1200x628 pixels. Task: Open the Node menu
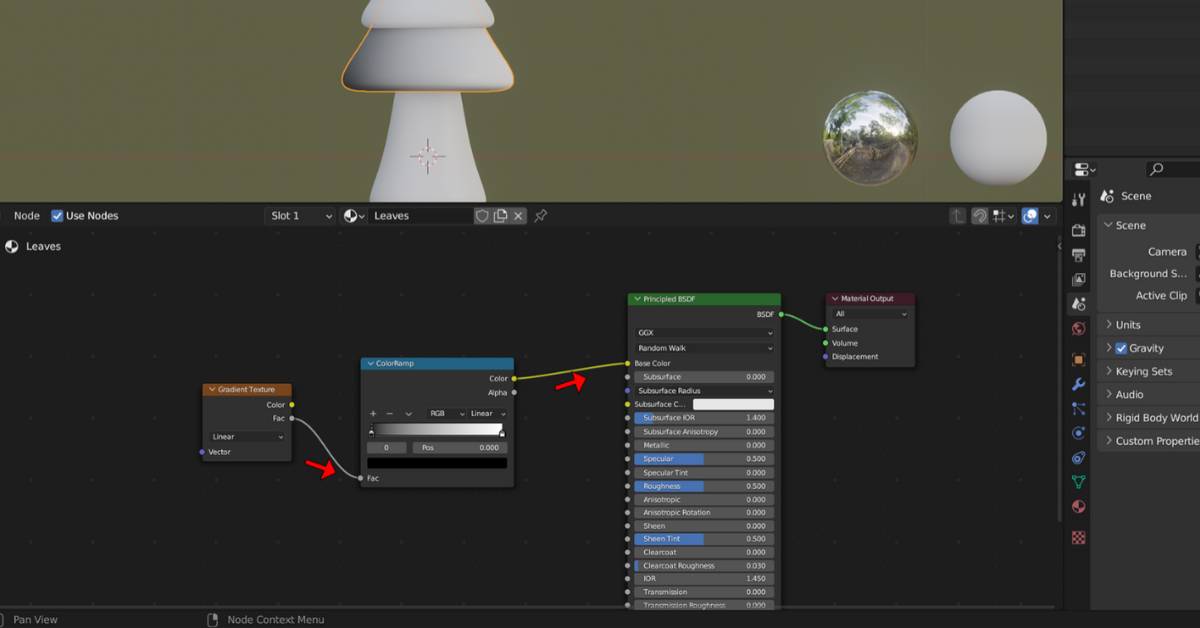click(x=27, y=215)
